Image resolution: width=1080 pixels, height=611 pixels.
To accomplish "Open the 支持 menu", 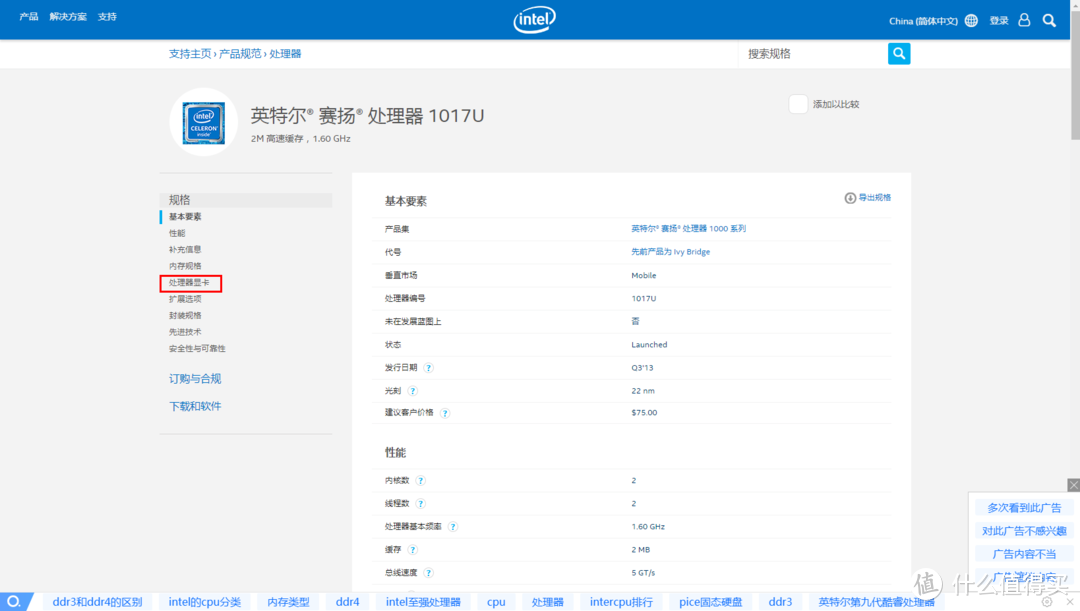I will 107,17.
